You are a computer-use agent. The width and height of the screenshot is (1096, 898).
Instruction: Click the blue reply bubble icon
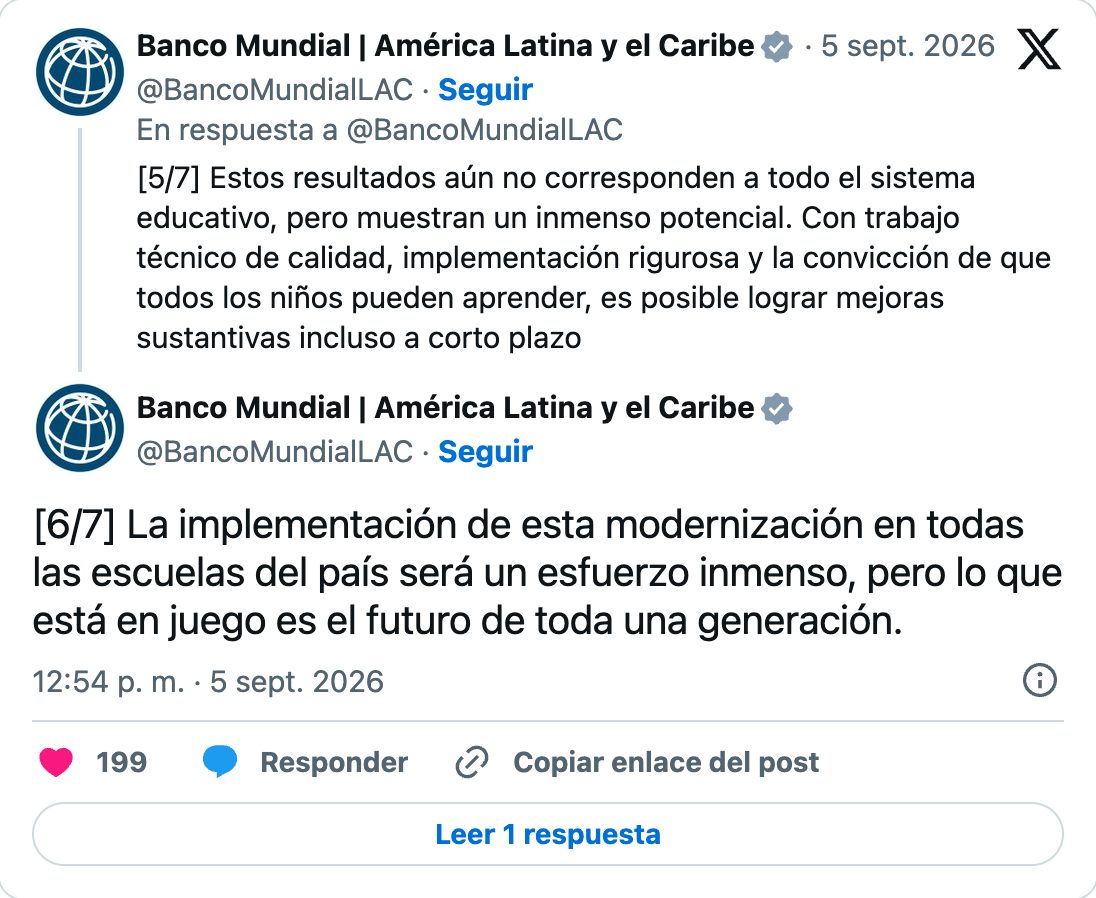click(x=219, y=762)
